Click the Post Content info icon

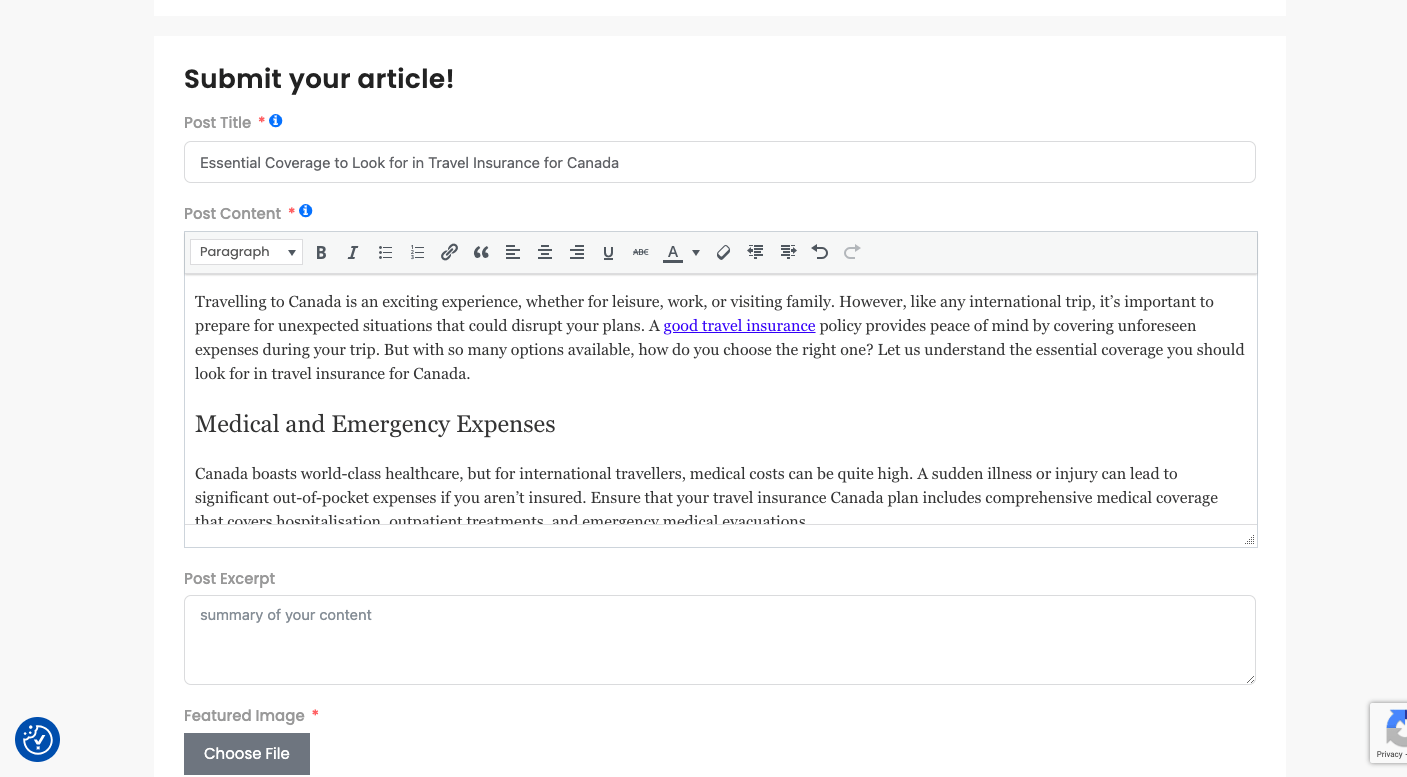click(306, 211)
